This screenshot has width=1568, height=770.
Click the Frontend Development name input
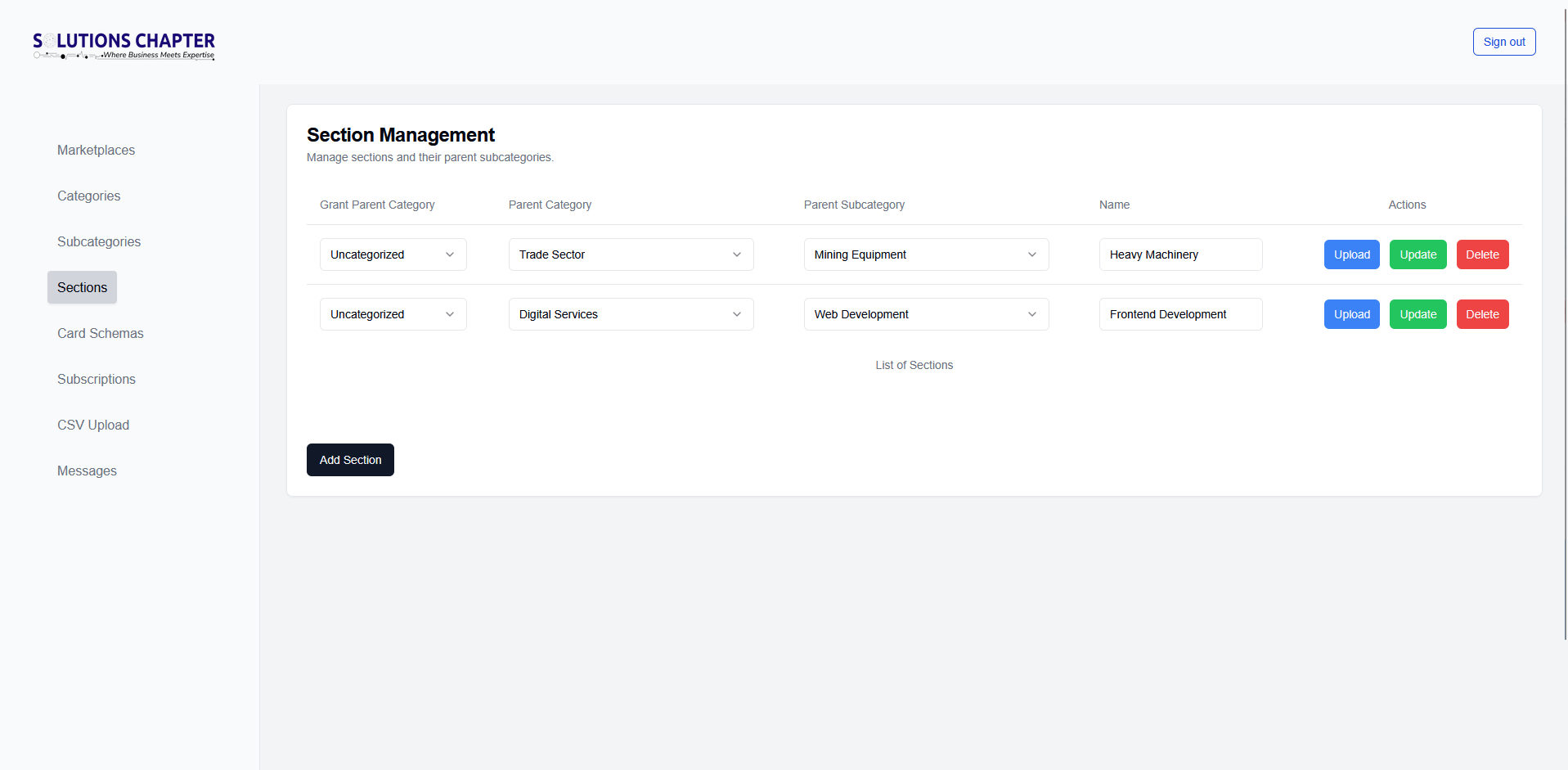1179,314
